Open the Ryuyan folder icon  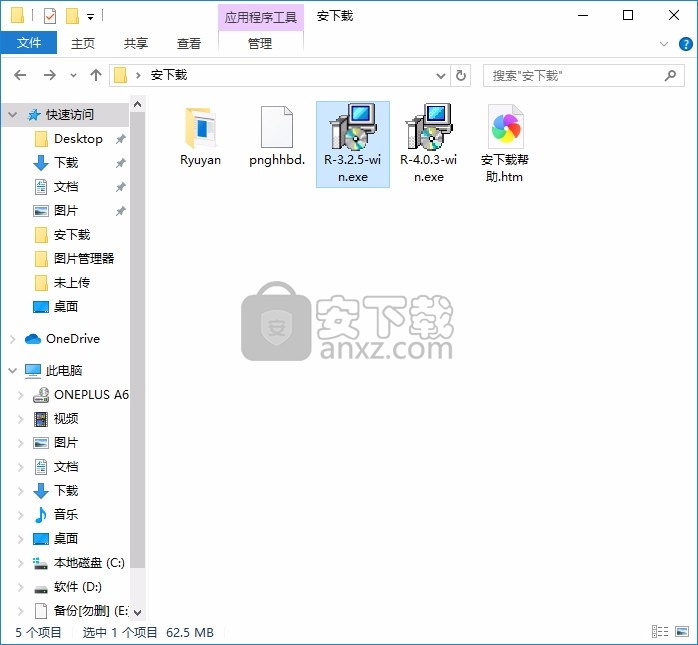pos(200,128)
